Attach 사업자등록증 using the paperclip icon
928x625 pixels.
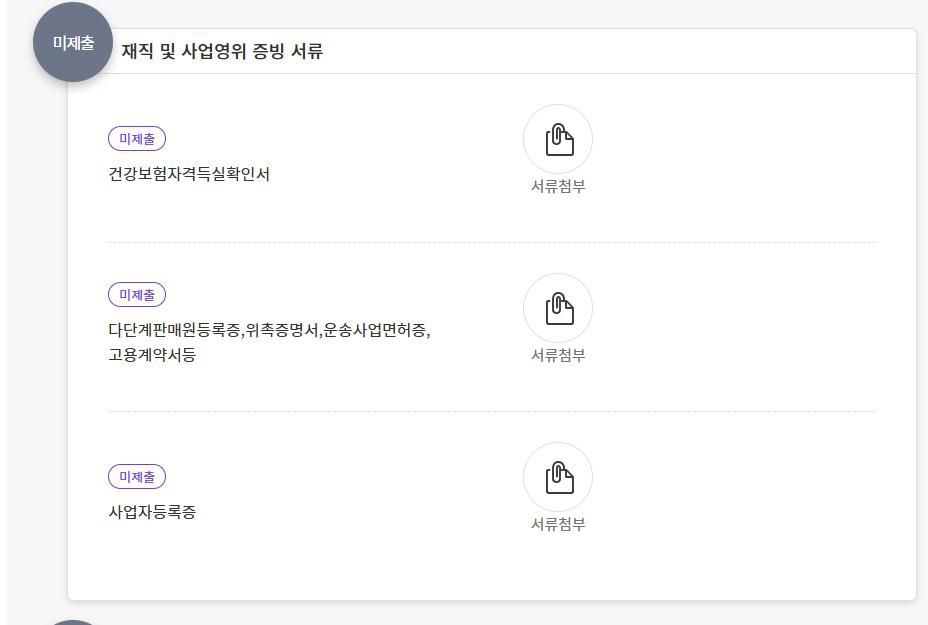click(558, 478)
